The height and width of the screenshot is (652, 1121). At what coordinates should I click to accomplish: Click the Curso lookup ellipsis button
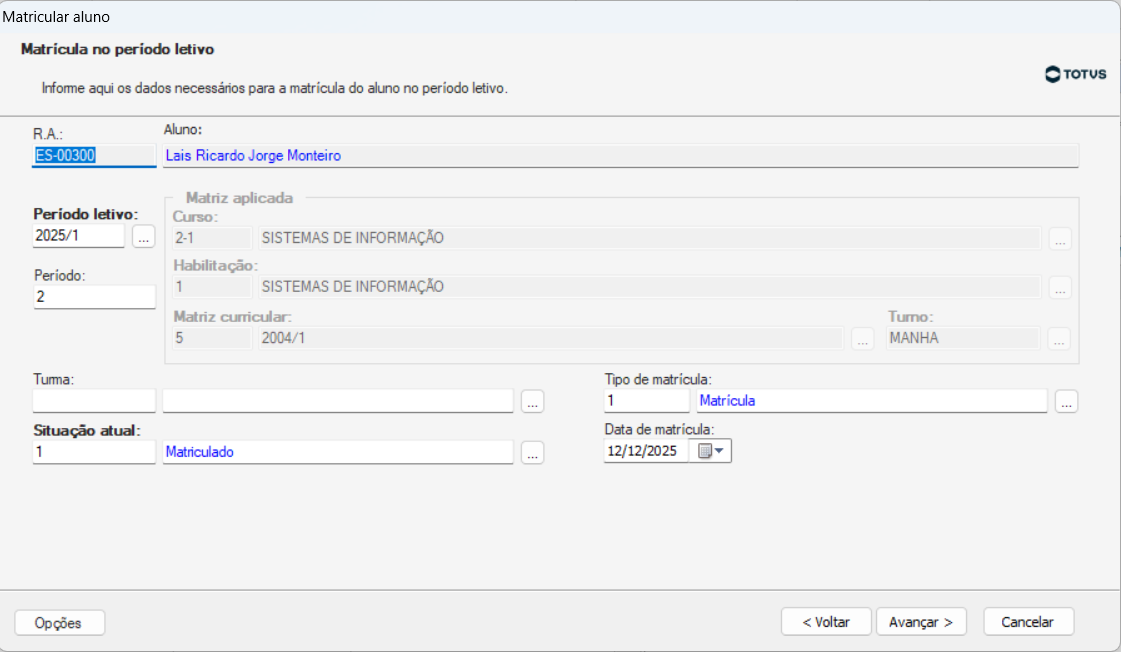click(1060, 238)
